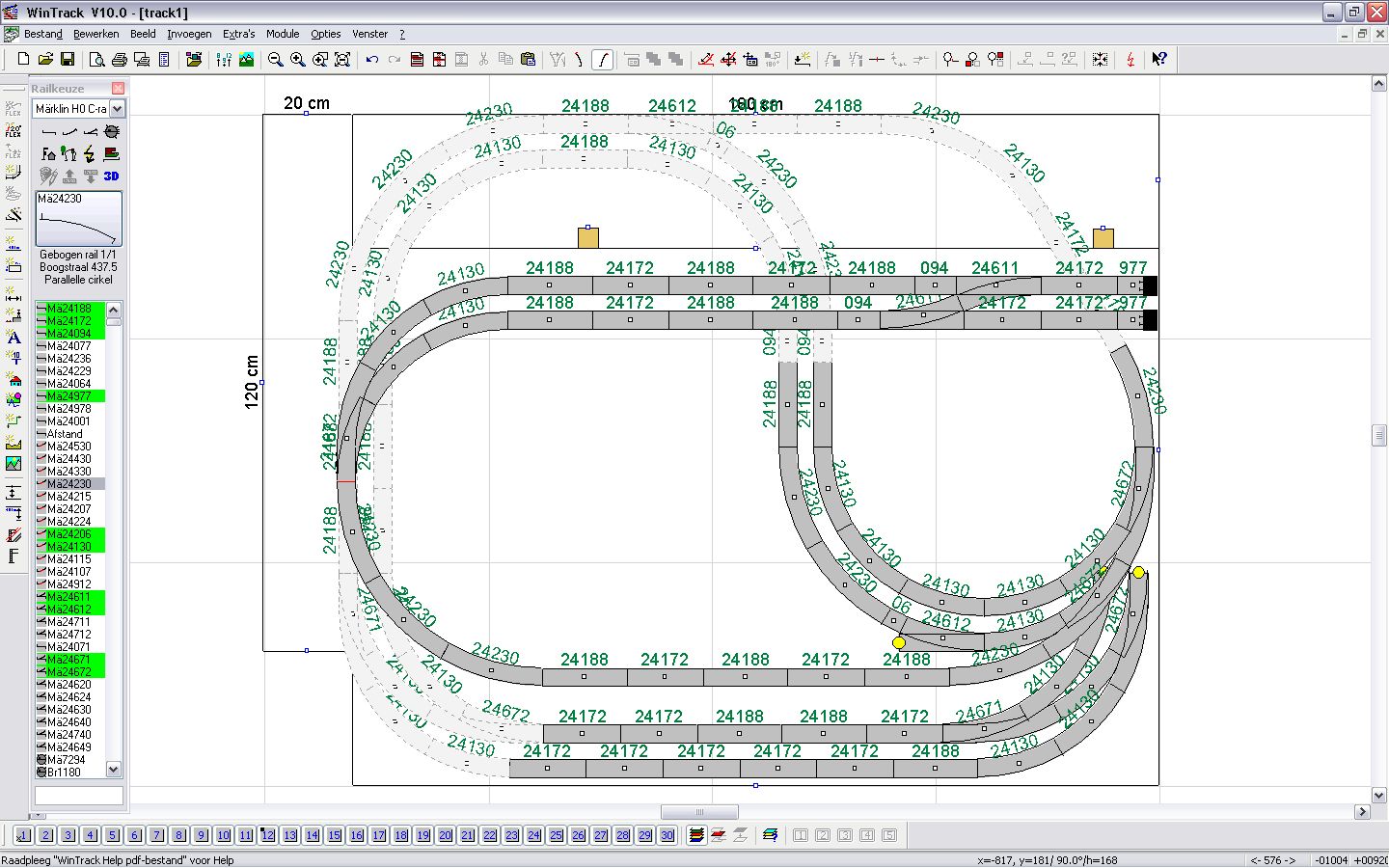Click the landscape picture toolbar icon
Viewport: 1389px width, 868px height.
(247, 60)
